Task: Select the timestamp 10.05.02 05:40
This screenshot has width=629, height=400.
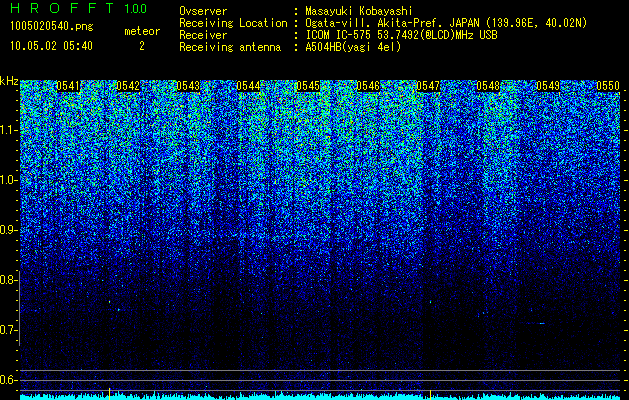Action: pyautogui.click(x=51, y=46)
